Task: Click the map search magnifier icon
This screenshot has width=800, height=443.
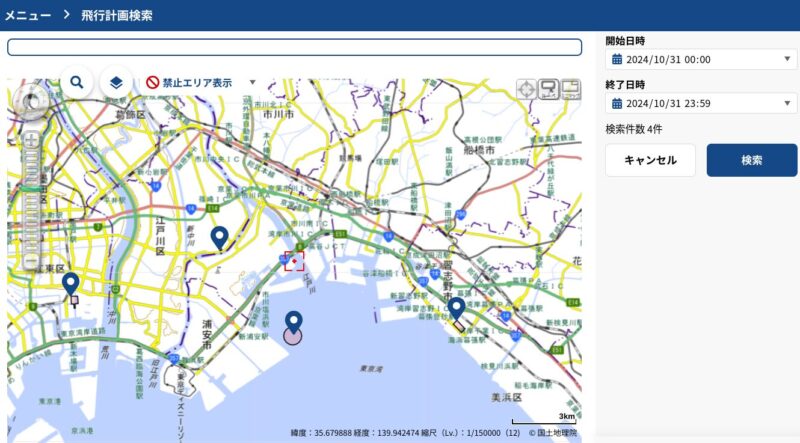Action: (x=77, y=82)
